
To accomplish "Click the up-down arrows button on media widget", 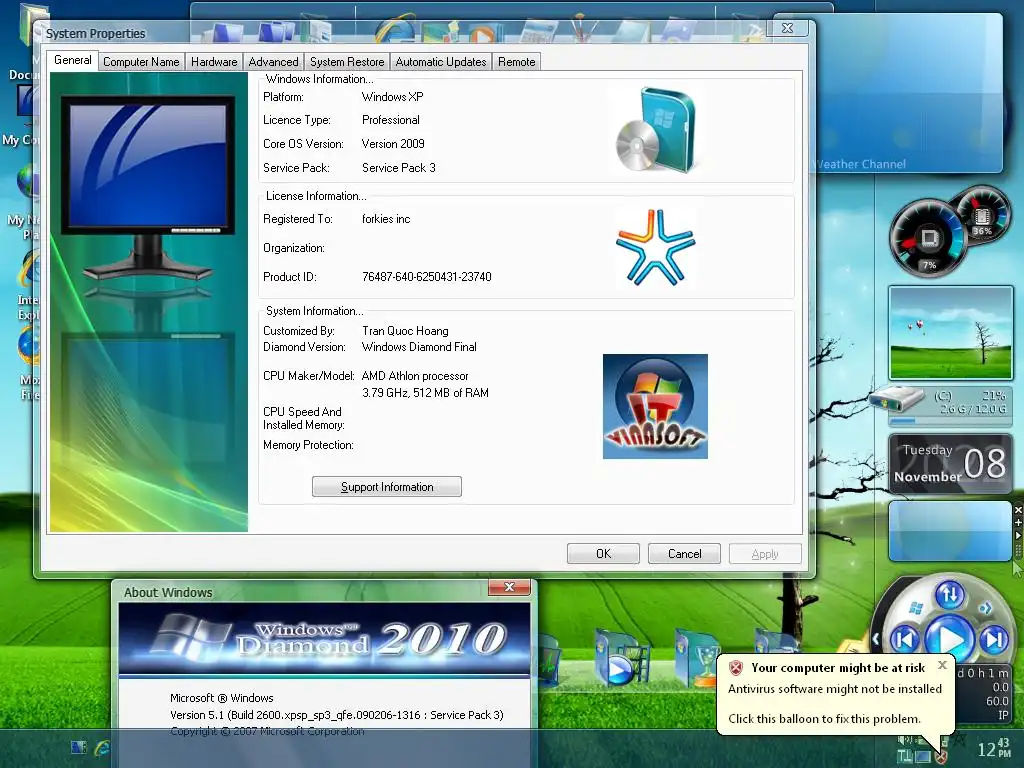I will pyautogui.click(x=950, y=594).
